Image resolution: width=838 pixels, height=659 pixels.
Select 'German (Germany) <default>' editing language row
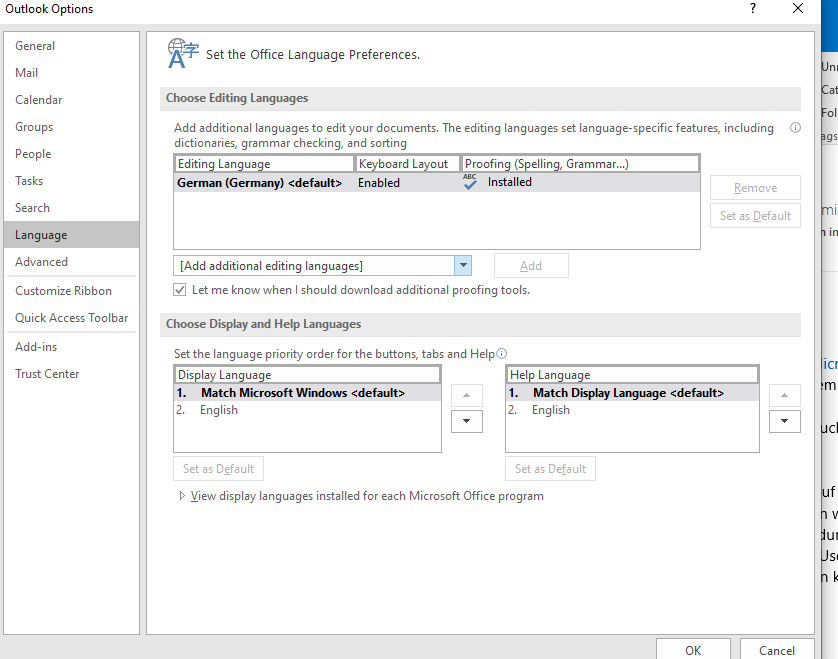coord(437,183)
